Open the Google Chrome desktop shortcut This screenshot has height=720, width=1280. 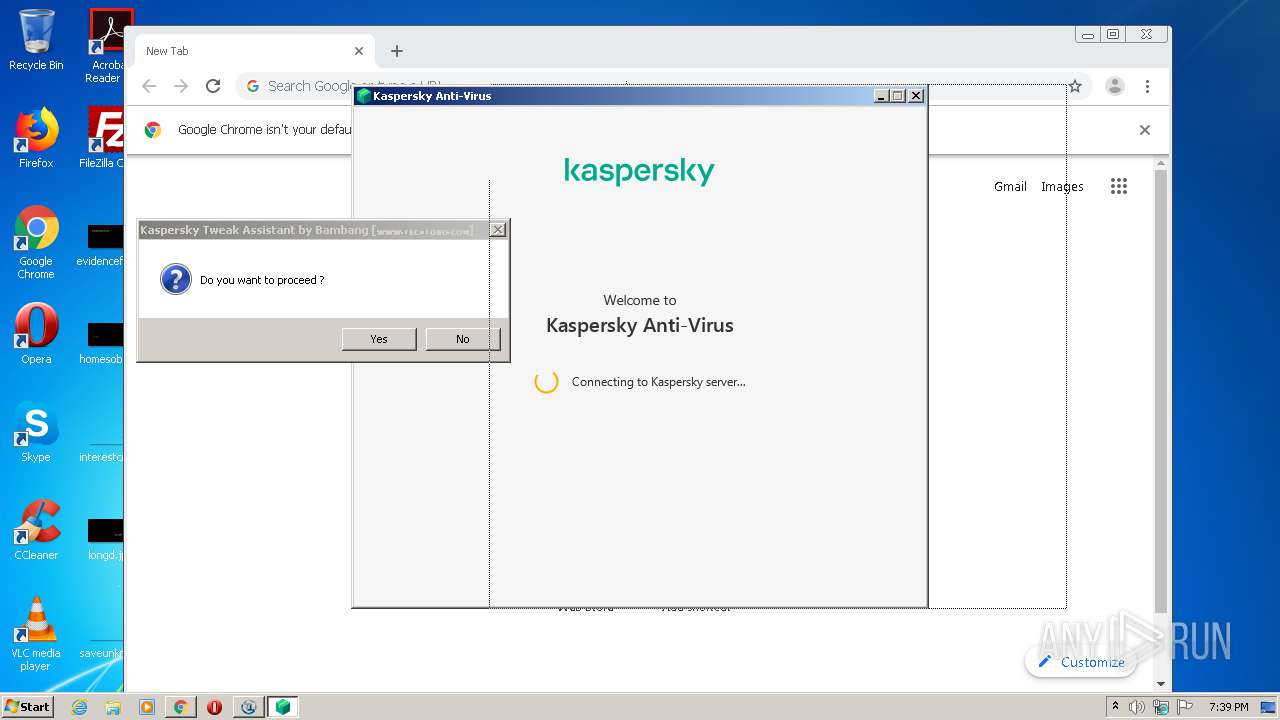36,243
